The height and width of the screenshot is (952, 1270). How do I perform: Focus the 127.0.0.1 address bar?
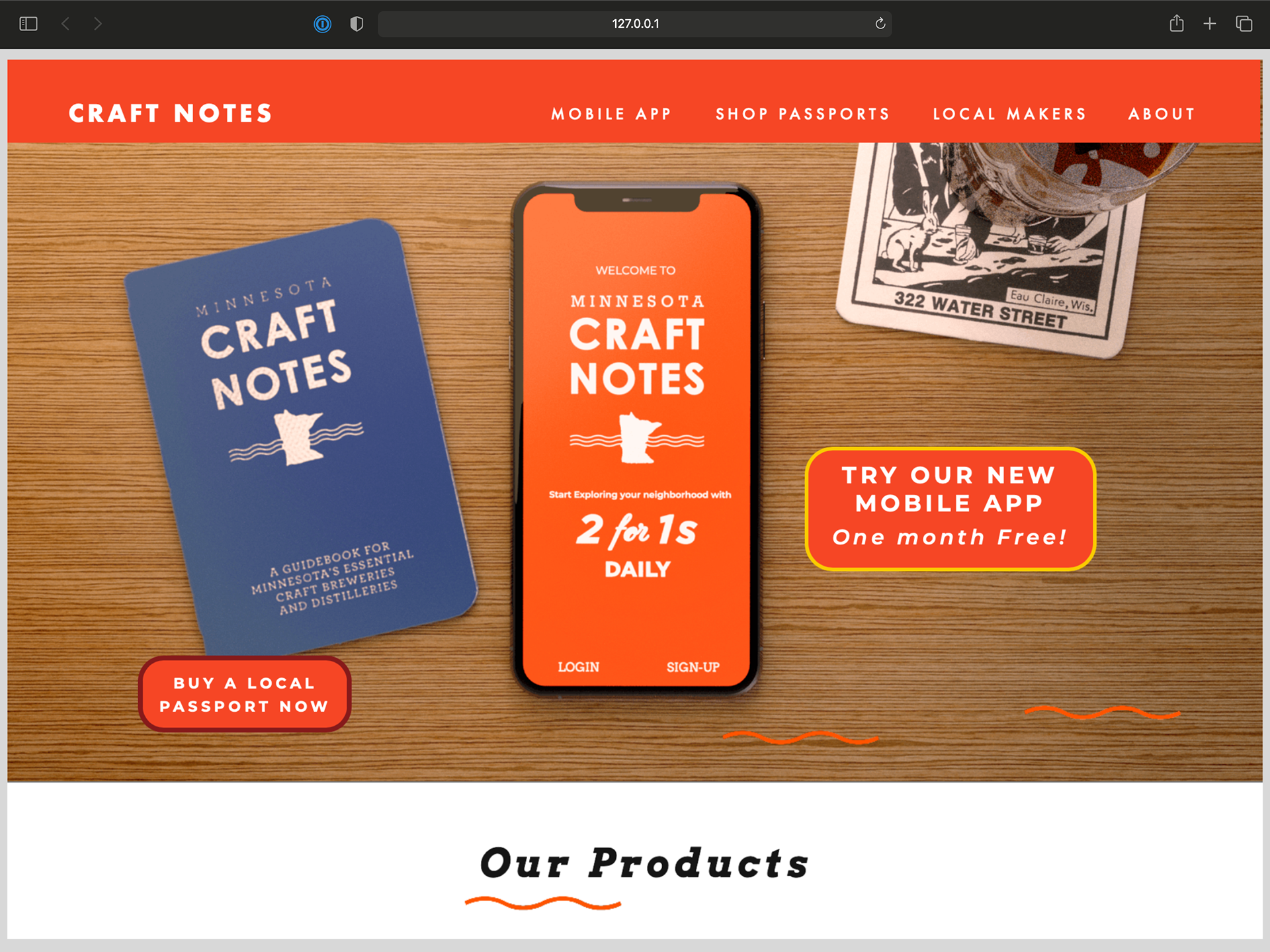point(635,24)
